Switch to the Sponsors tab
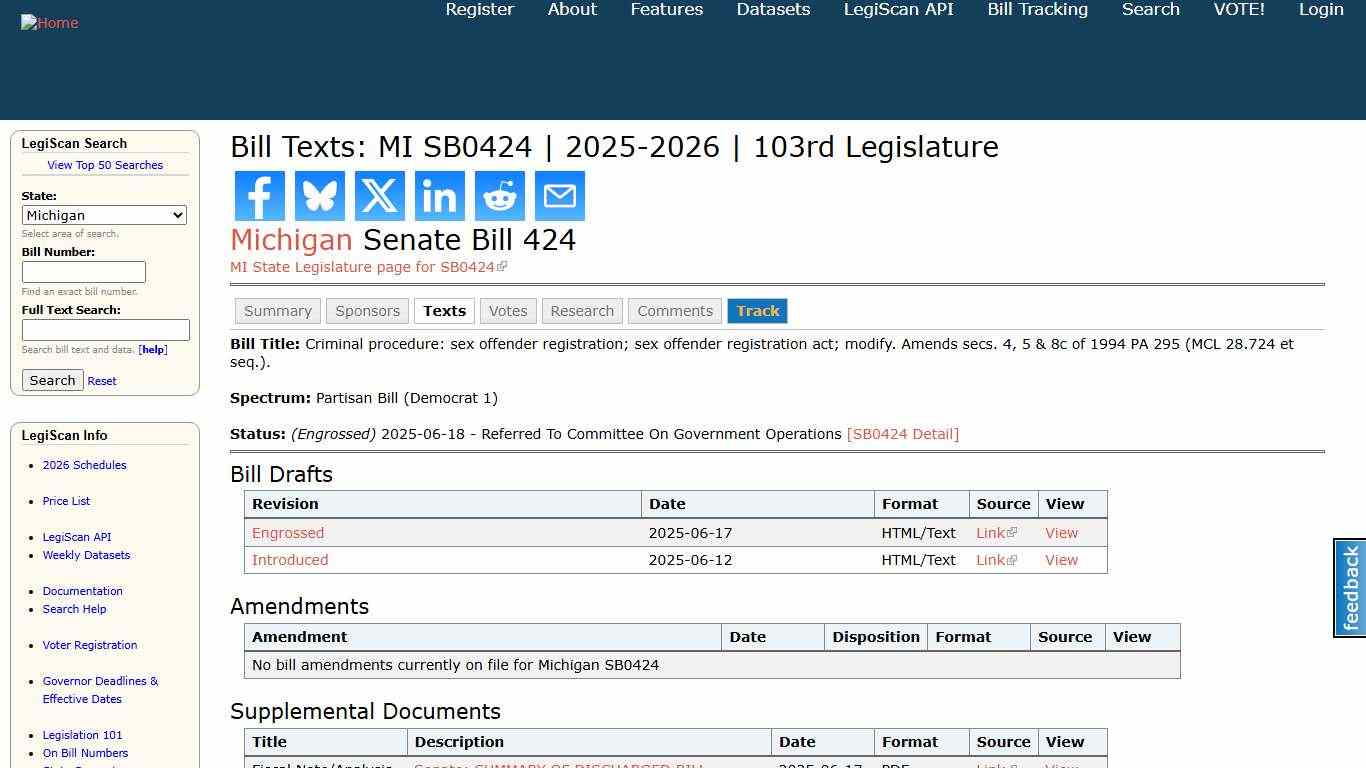1366x768 pixels. pos(367,311)
